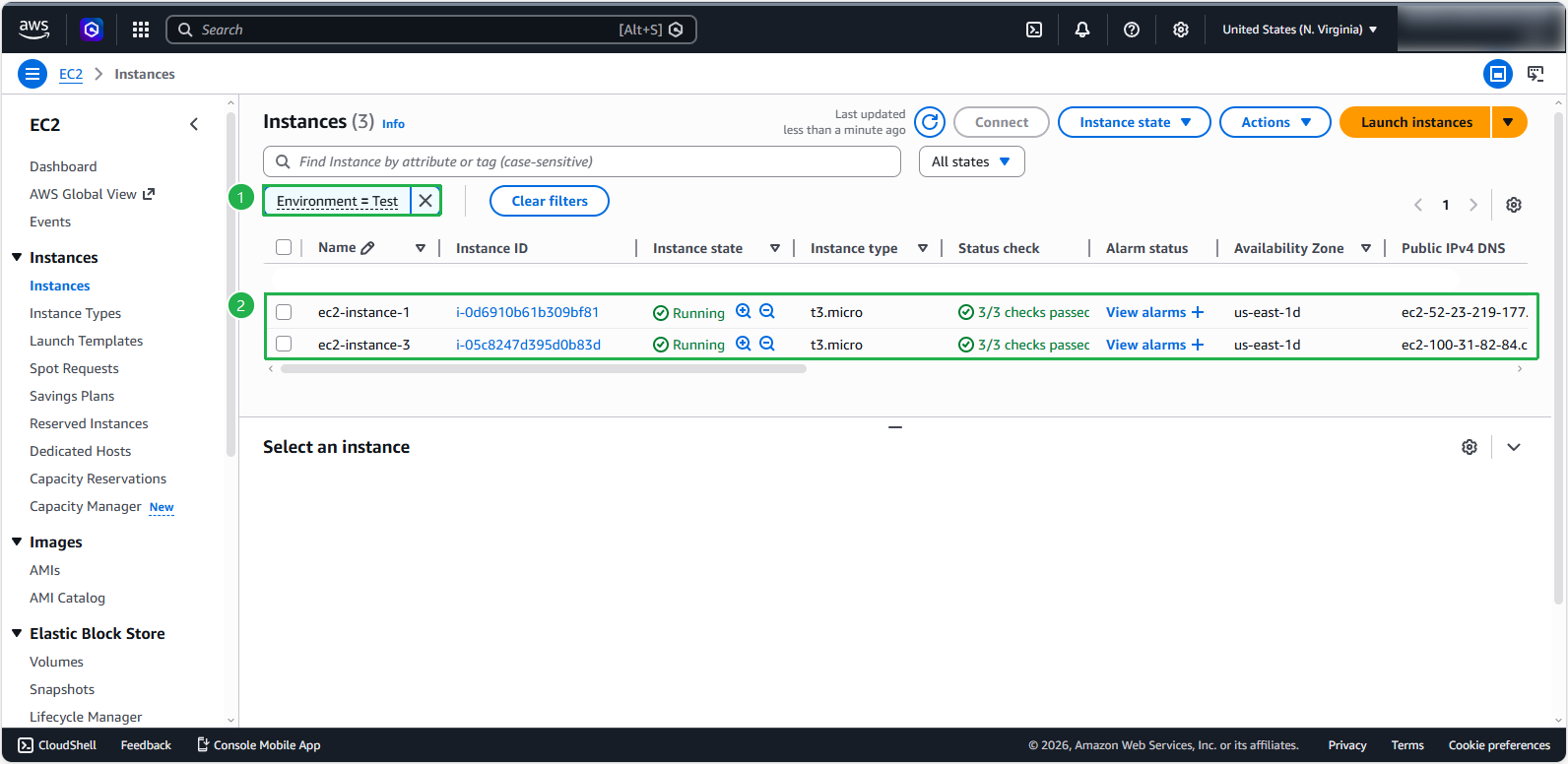Viewport: 1568px width, 764px height.
Task: Open CloudShell in the footer bar
Action: click(57, 745)
